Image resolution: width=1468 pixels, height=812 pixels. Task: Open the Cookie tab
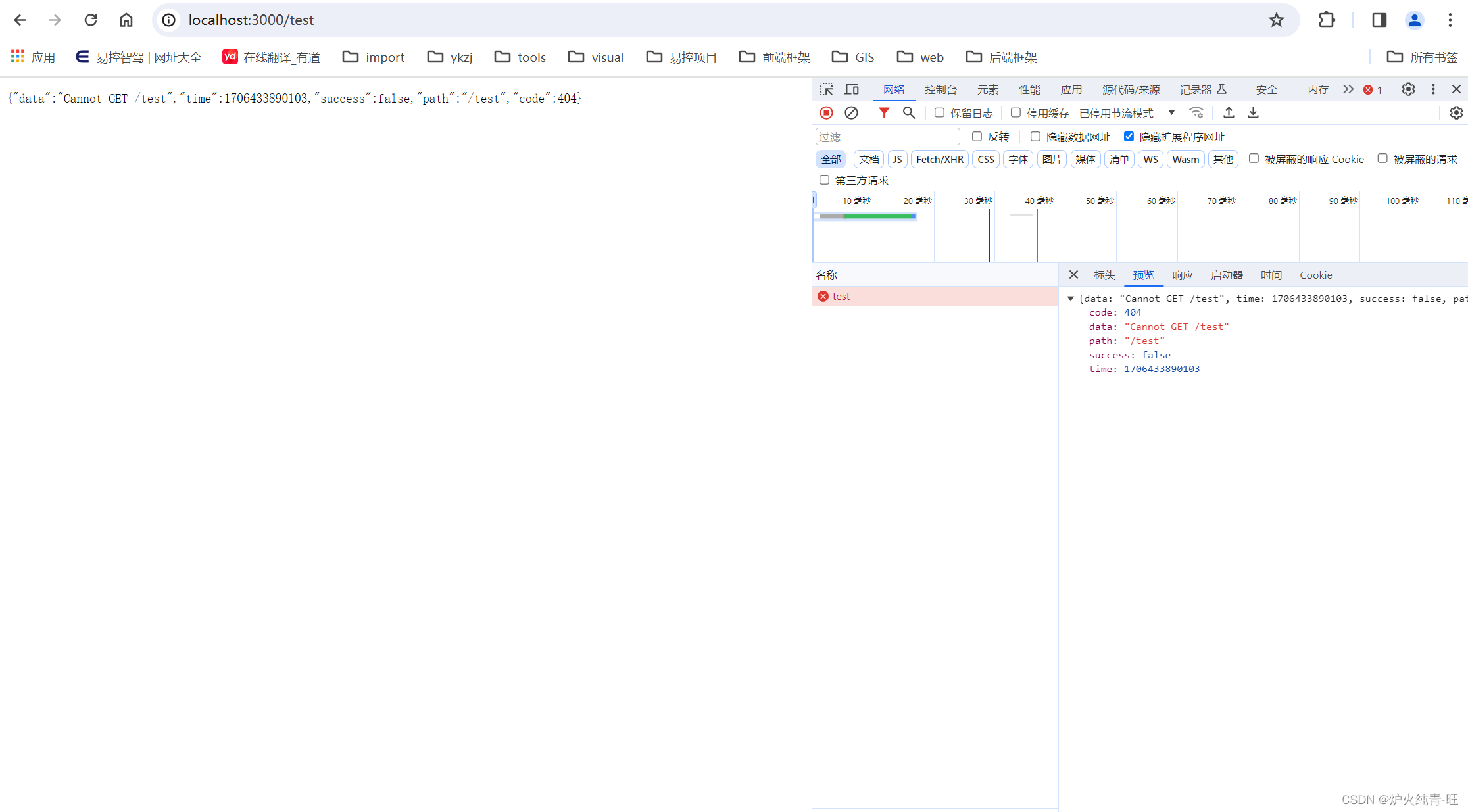pyautogui.click(x=1315, y=275)
